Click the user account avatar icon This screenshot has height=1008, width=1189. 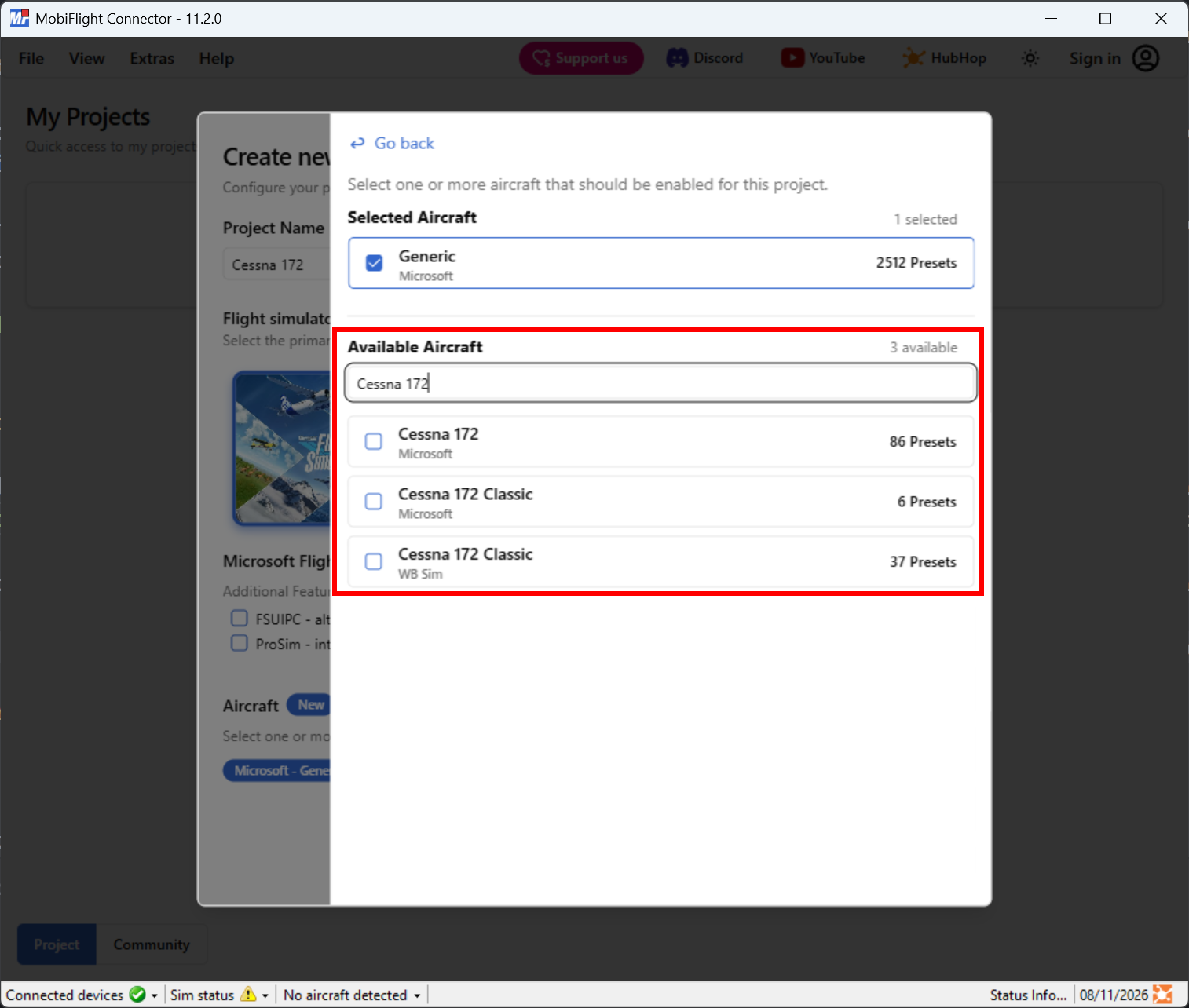click(1146, 58)
